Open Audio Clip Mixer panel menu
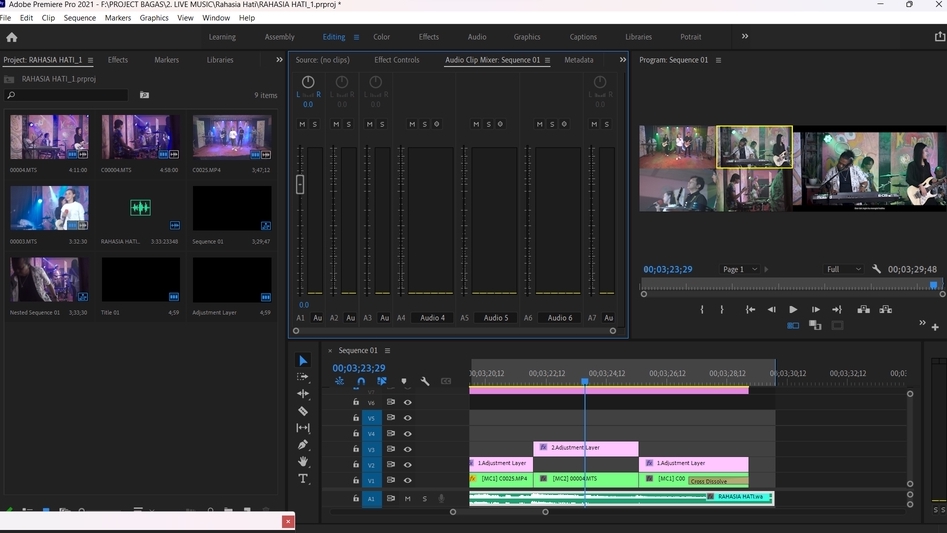The width and height of the screenshot is (947, 533). click(x=547, y=60)
